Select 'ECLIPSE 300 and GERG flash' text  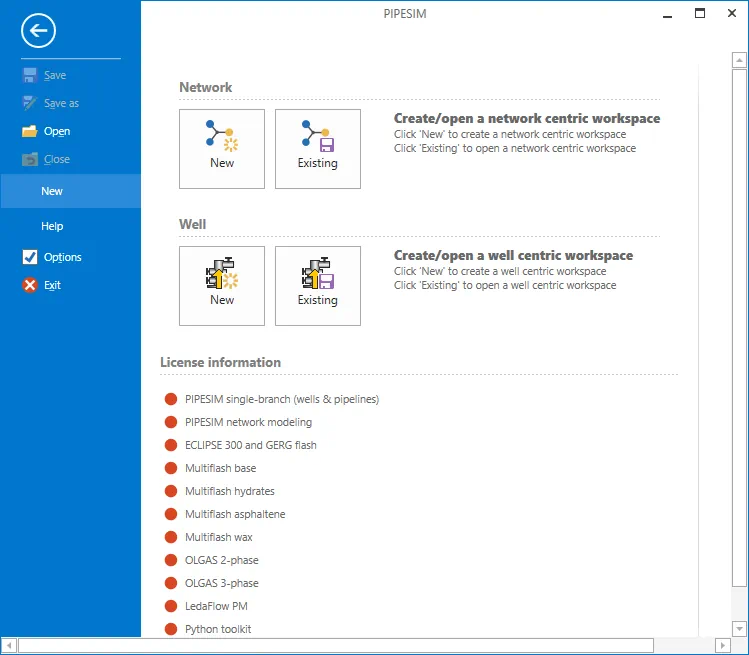tap(251, 445)
